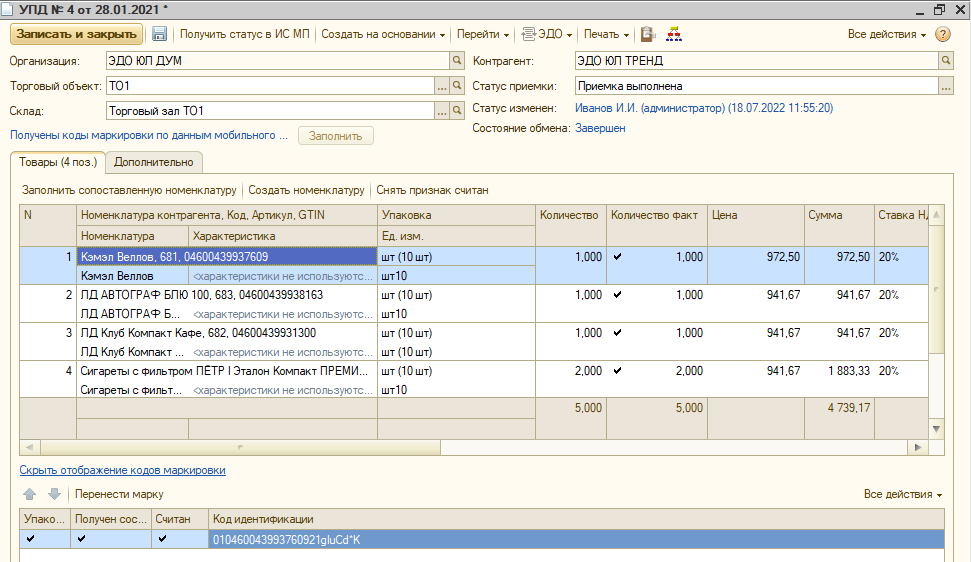Click Создать номенклатуру command
971x562 pixels.
click(307, 190)
